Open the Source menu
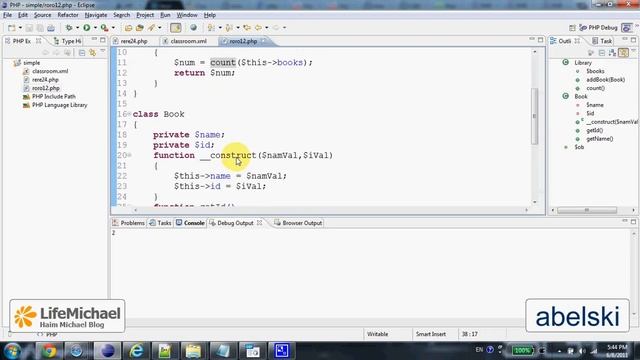The height and width of the screenshot is (360, 640). [x=42, y=15]
